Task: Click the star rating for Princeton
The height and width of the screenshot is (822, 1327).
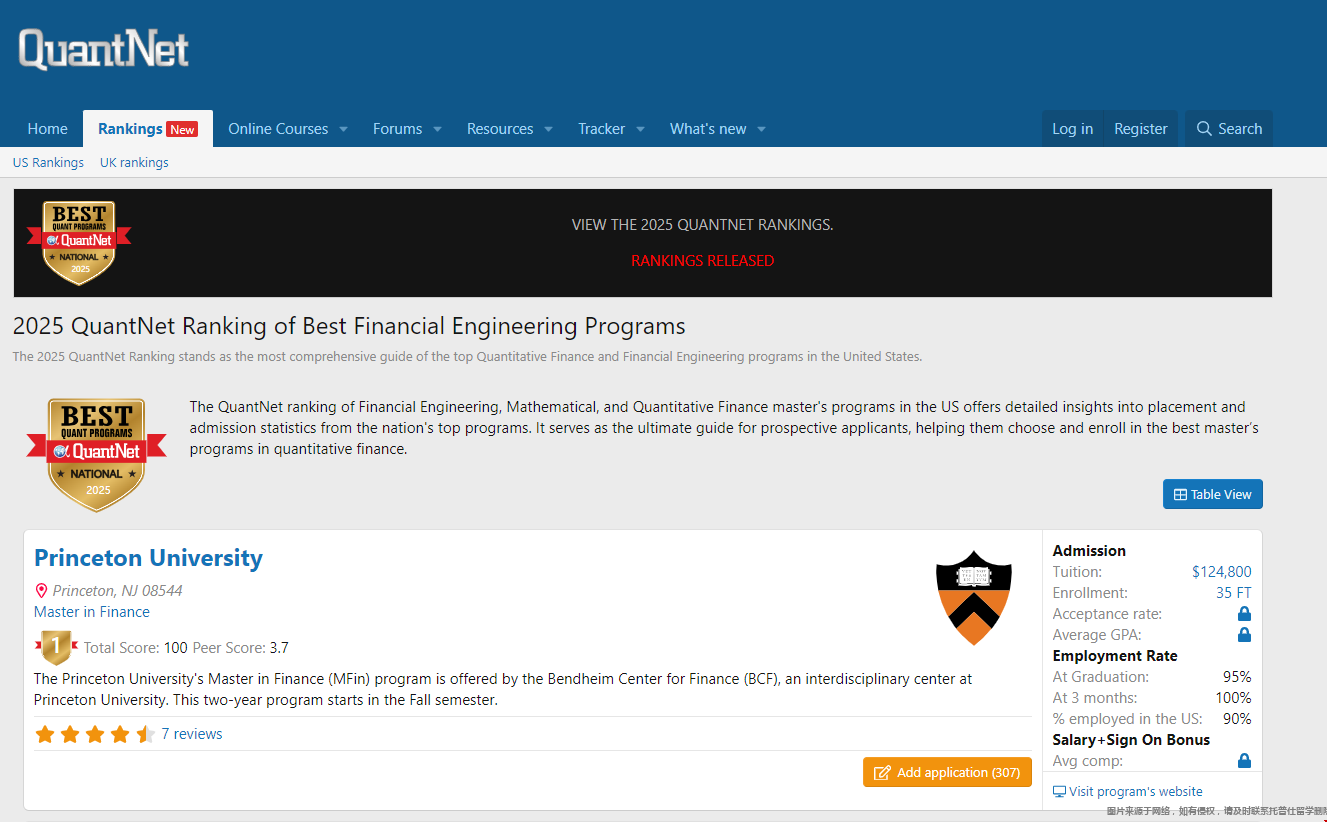Action: 95,734
